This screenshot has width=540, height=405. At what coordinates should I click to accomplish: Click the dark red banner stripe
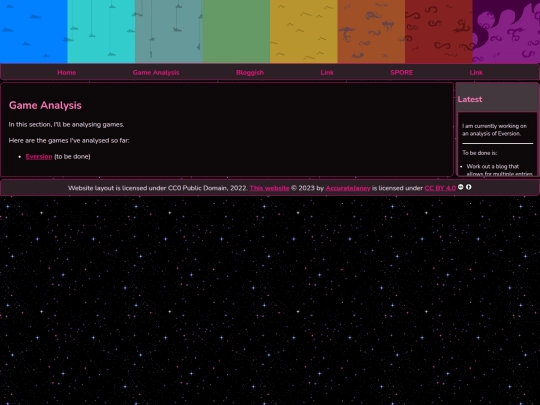[439, 31]
